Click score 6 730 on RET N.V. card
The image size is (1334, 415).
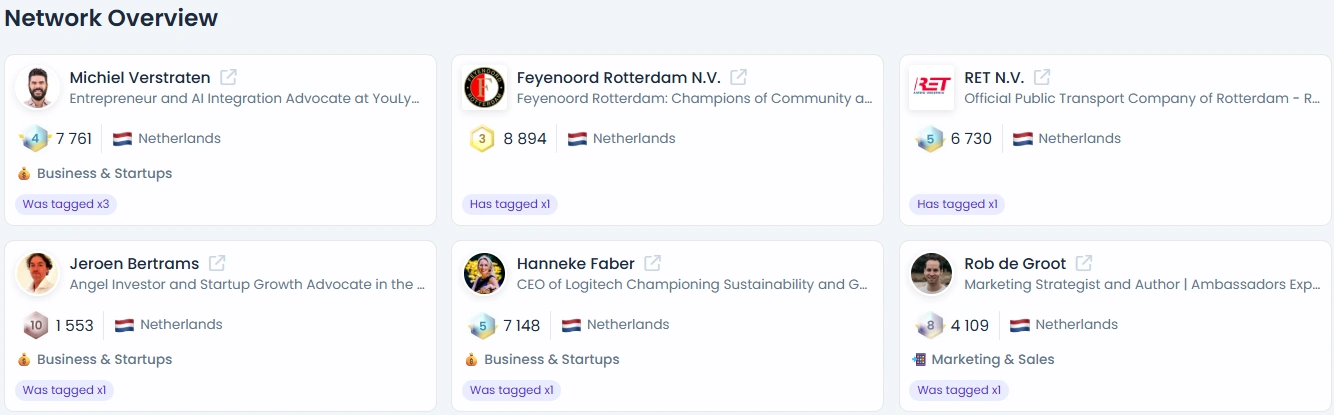click(971, 139)
